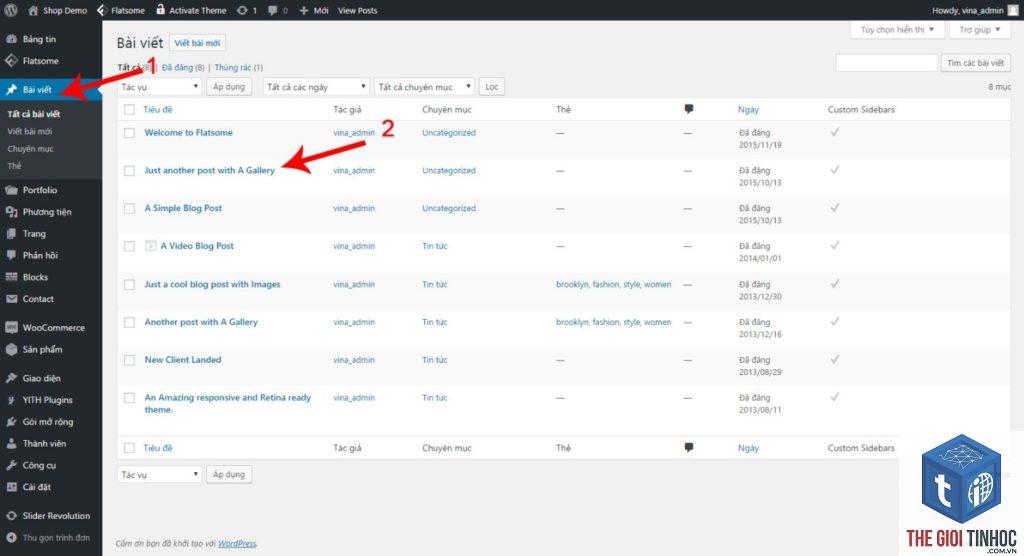Focus the post search input field
The width and height of the screenshot is (1024, 556).
886,63
